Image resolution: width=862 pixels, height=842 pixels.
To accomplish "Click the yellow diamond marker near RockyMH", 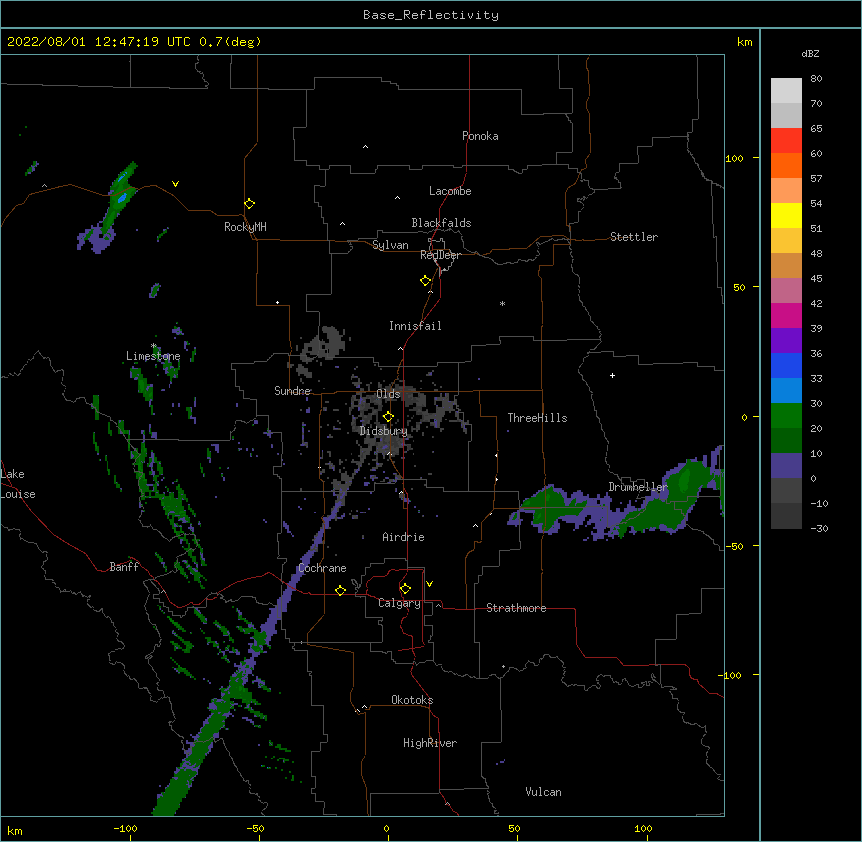I will (250, 204).
